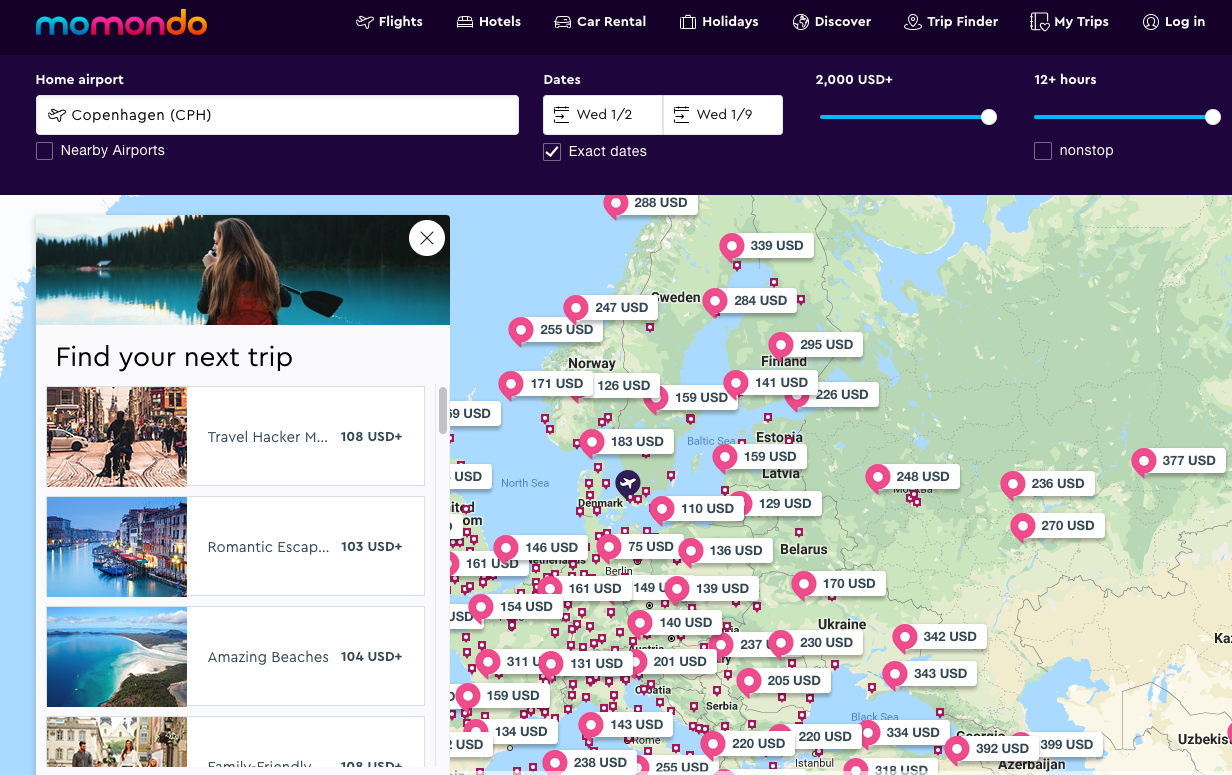1232x775 pixels.
Task: Close the Find your next trip panel
Action: click(427, 238)
